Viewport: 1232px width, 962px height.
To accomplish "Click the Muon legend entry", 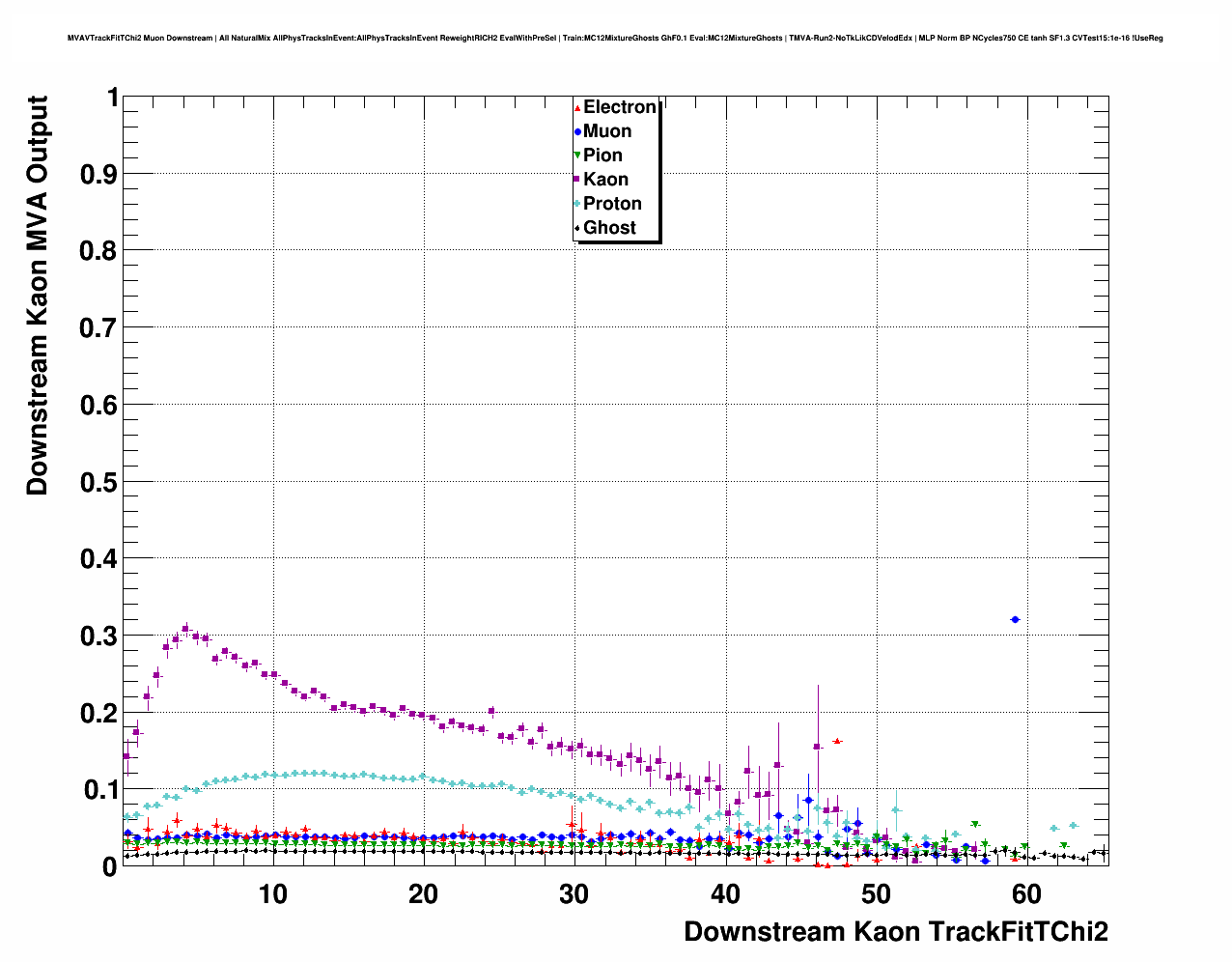I will [x=602, y=131].
